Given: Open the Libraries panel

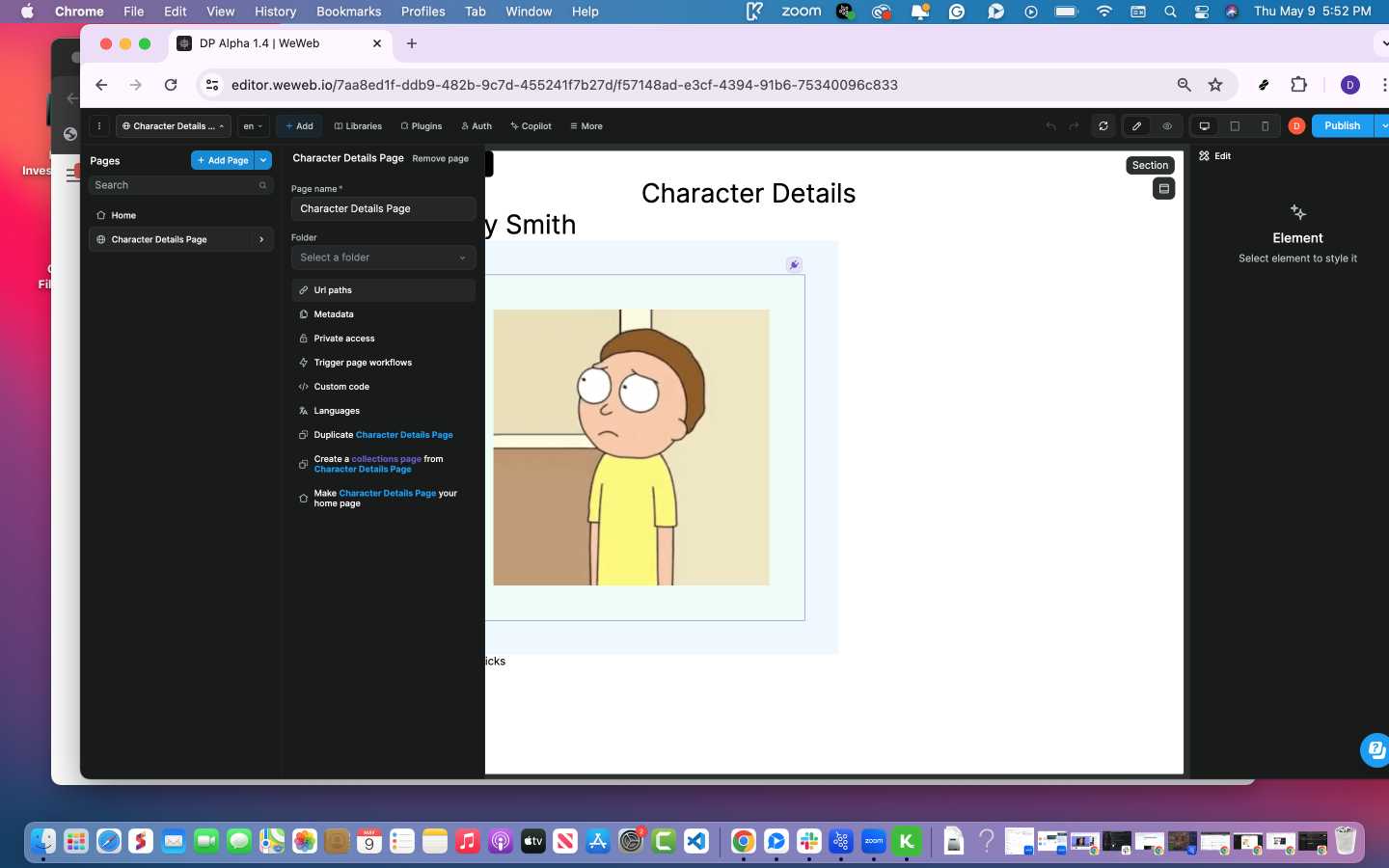Looking at the screenshot, I should tap(358, 126).
